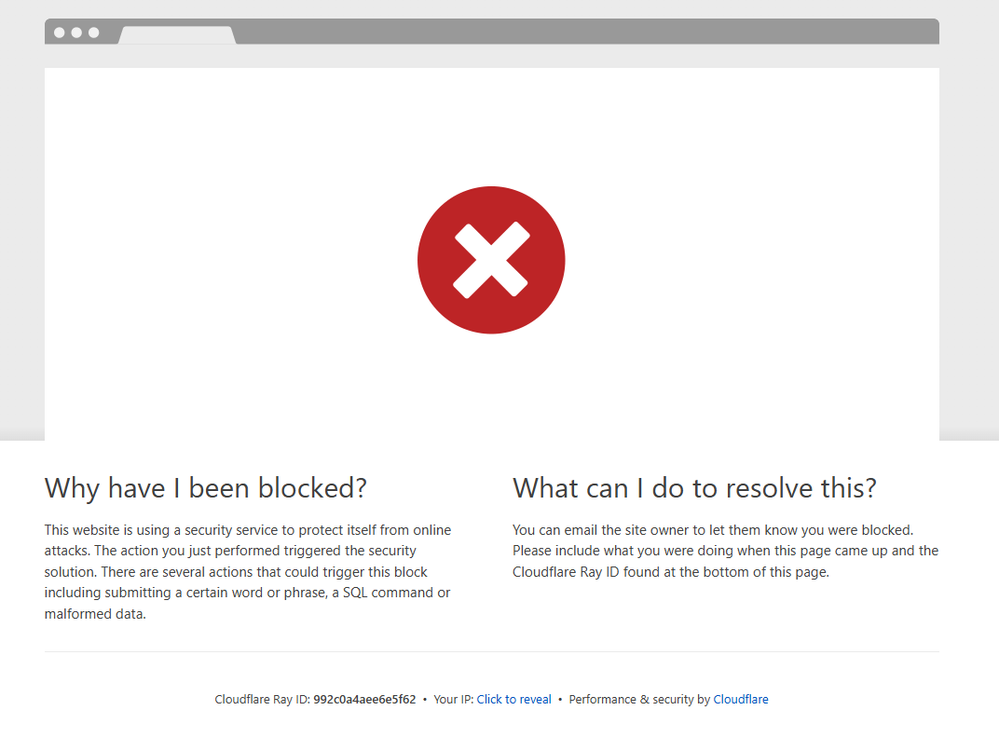Image resolution: width=999 pixels, height=736 pixels.
Task: Select the white tab in browser illustration
Action: click(x=177, y=35)
